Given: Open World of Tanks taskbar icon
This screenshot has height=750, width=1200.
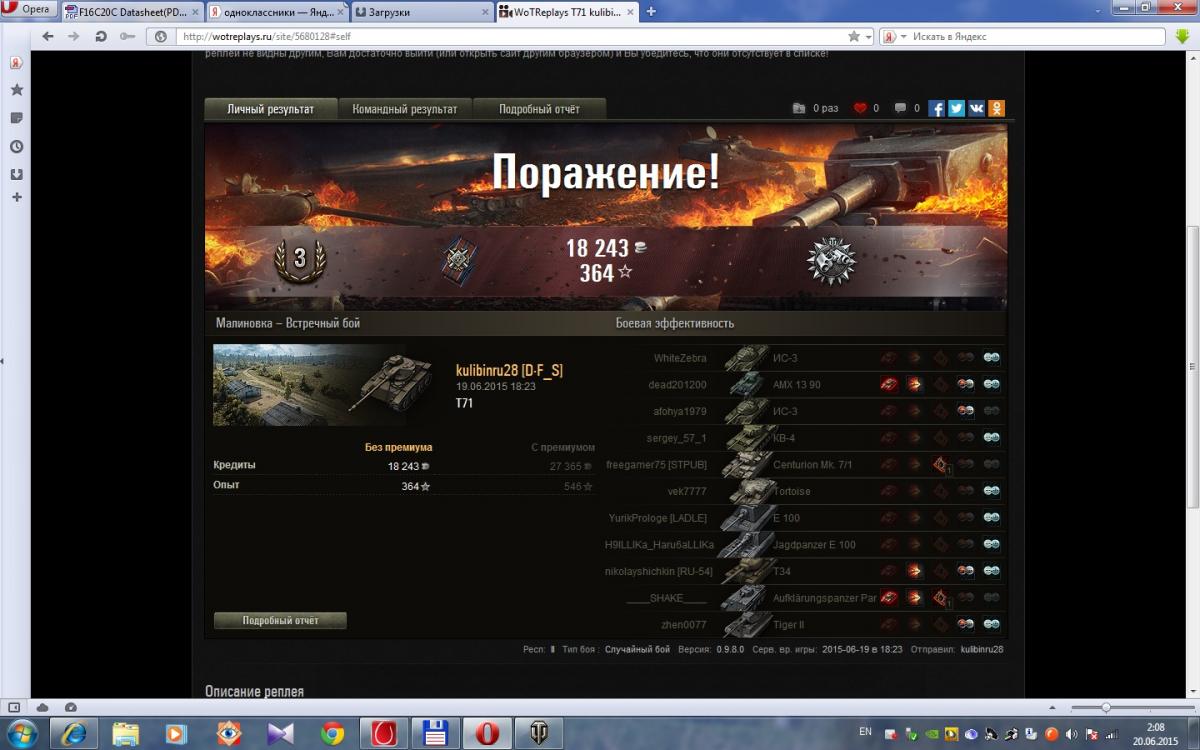Looking at the screenshot, I should pos(541,734).
